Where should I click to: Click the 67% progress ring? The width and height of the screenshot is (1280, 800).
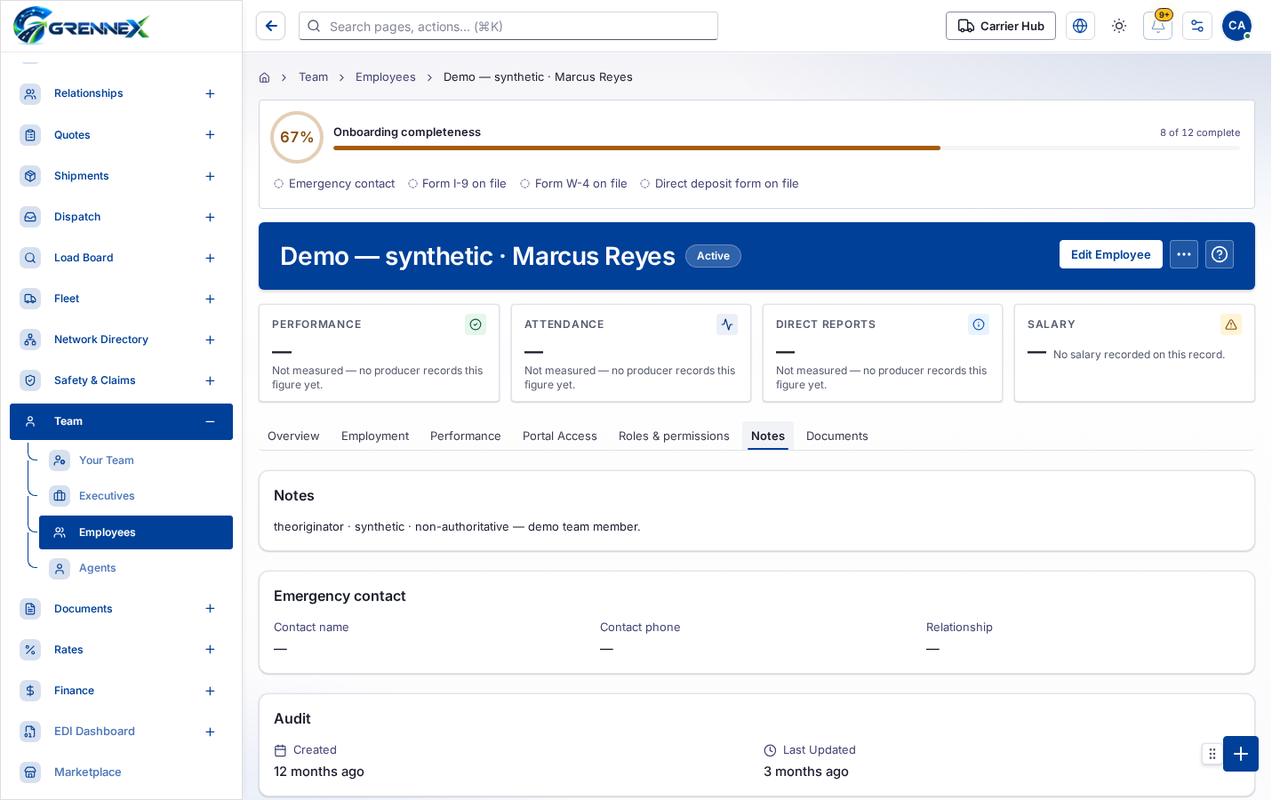click(297, 137)
